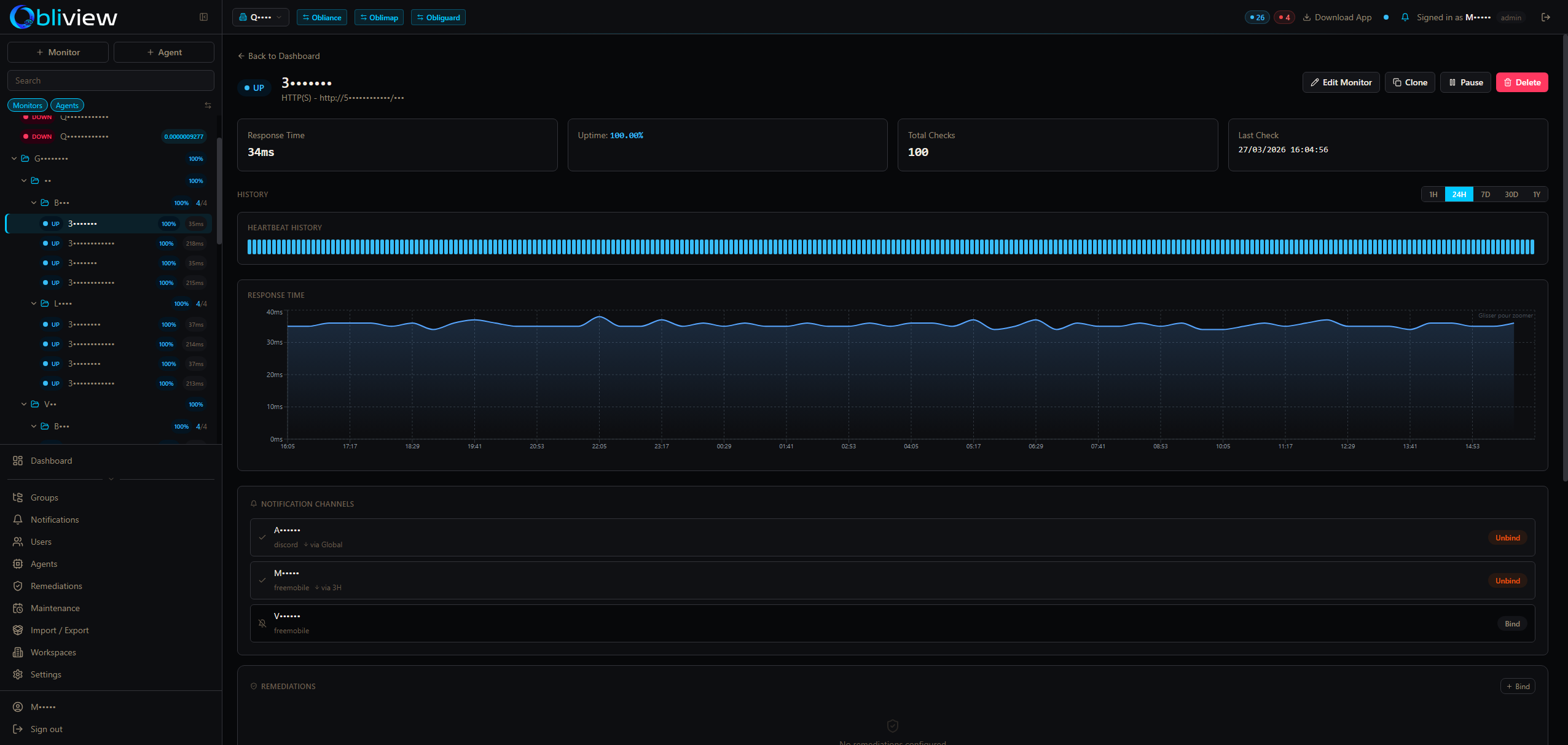The image size is (1568, 745).
Task: Open Oblimap from the top navigation
Action: 378,17
